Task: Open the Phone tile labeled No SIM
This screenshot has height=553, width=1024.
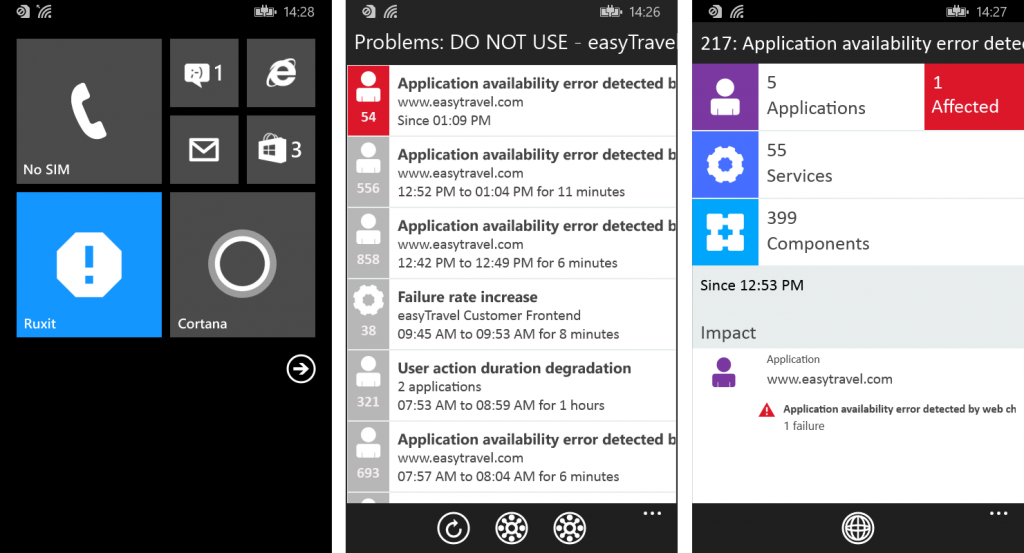Action: (x=89, y=111)
